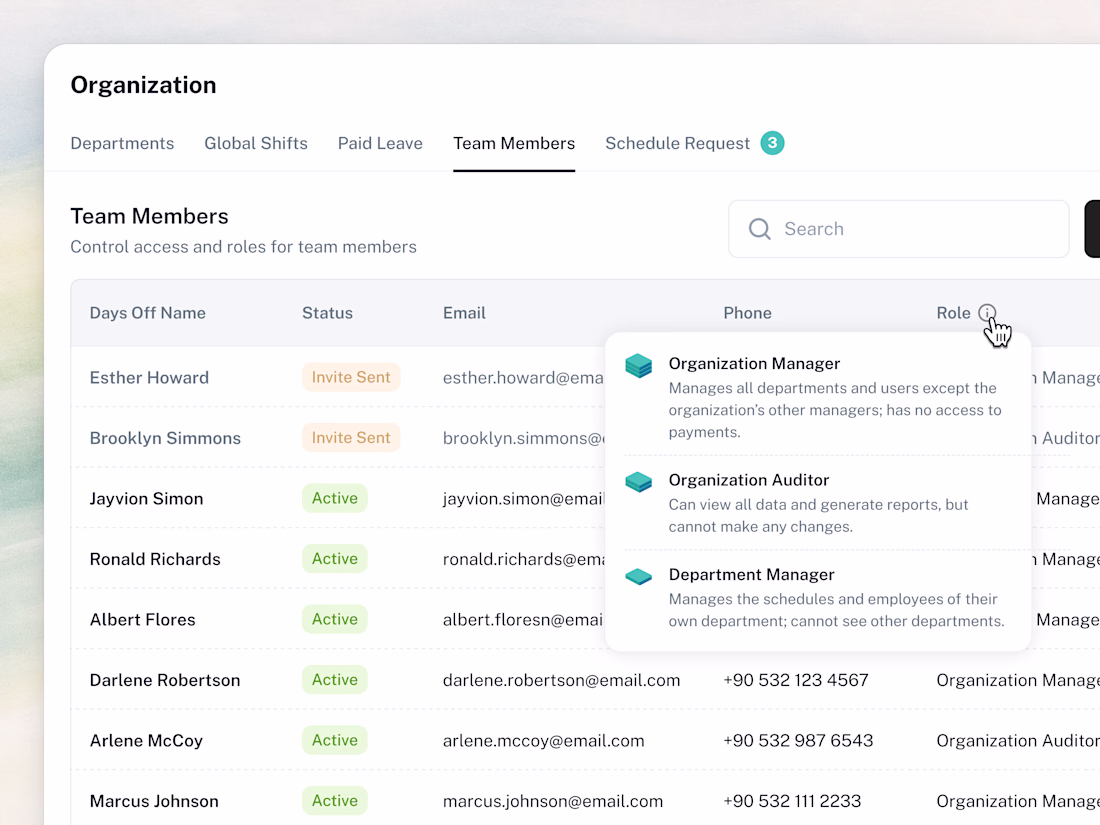
Task: Select Brooklyn Simmons in the table
Action: 166,438
